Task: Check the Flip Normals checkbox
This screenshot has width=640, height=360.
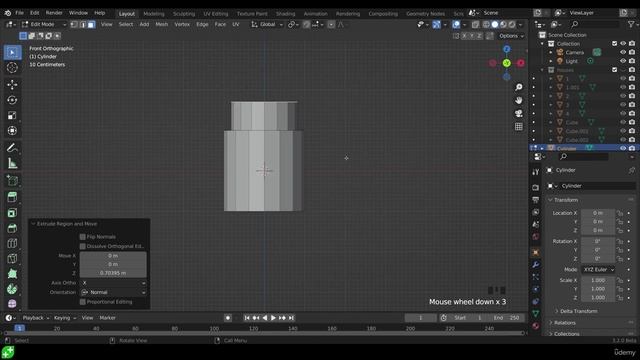Action: pos(82,237)
